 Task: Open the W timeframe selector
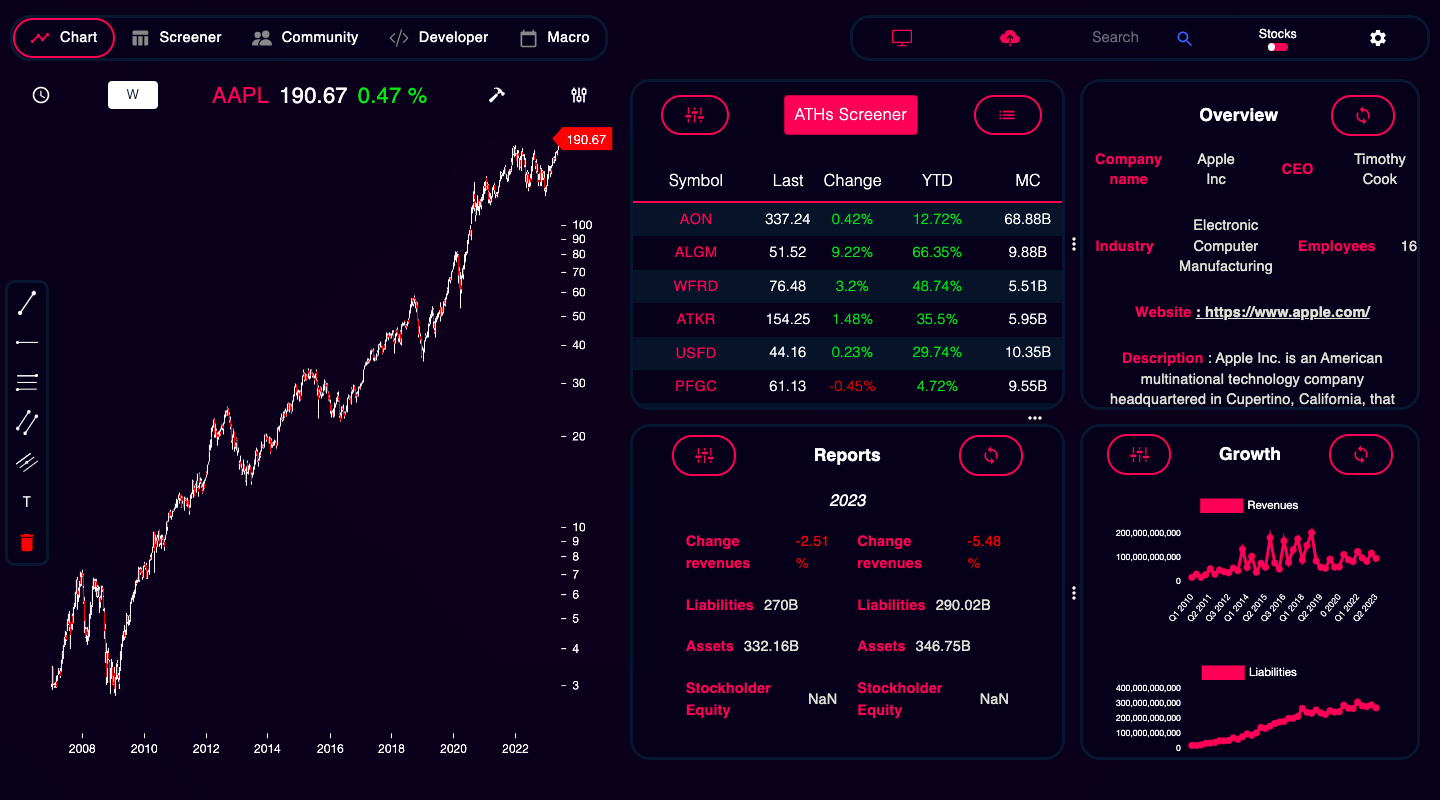tap(133, 95)
